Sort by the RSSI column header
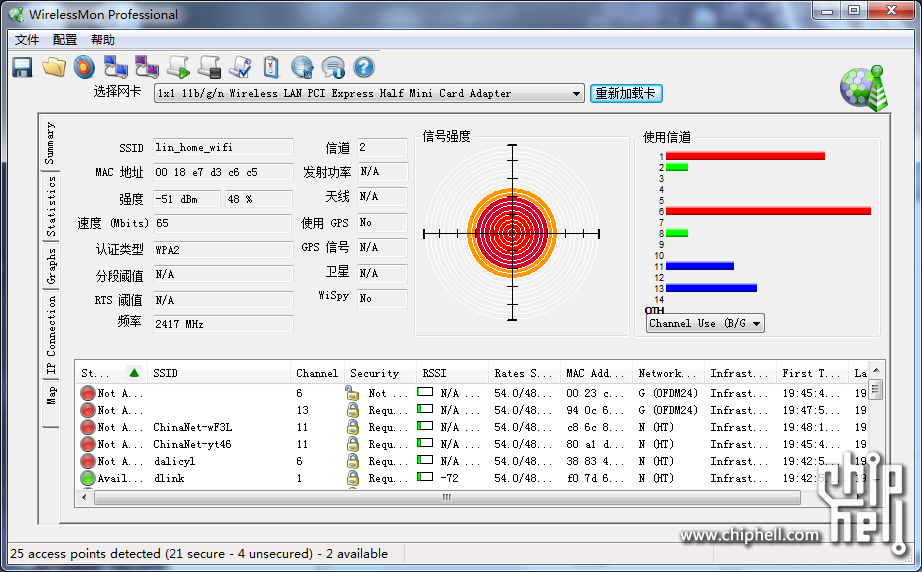The image size is (922, 572). coord(452,373)
